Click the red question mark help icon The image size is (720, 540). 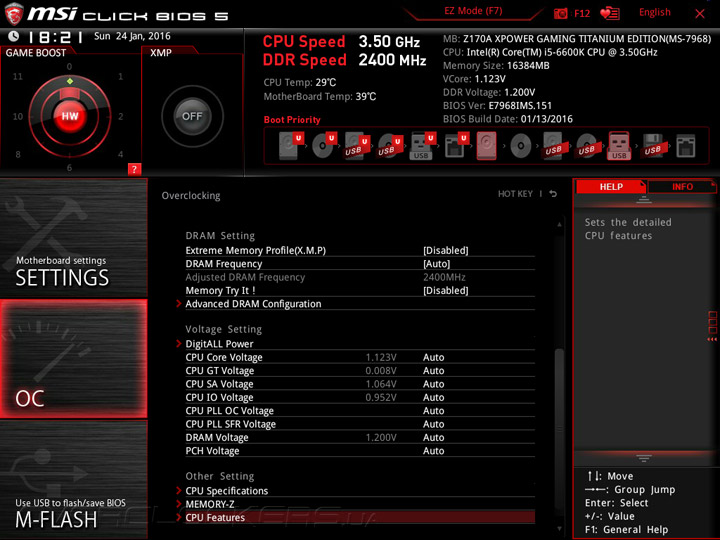click(x=134, y=169)
